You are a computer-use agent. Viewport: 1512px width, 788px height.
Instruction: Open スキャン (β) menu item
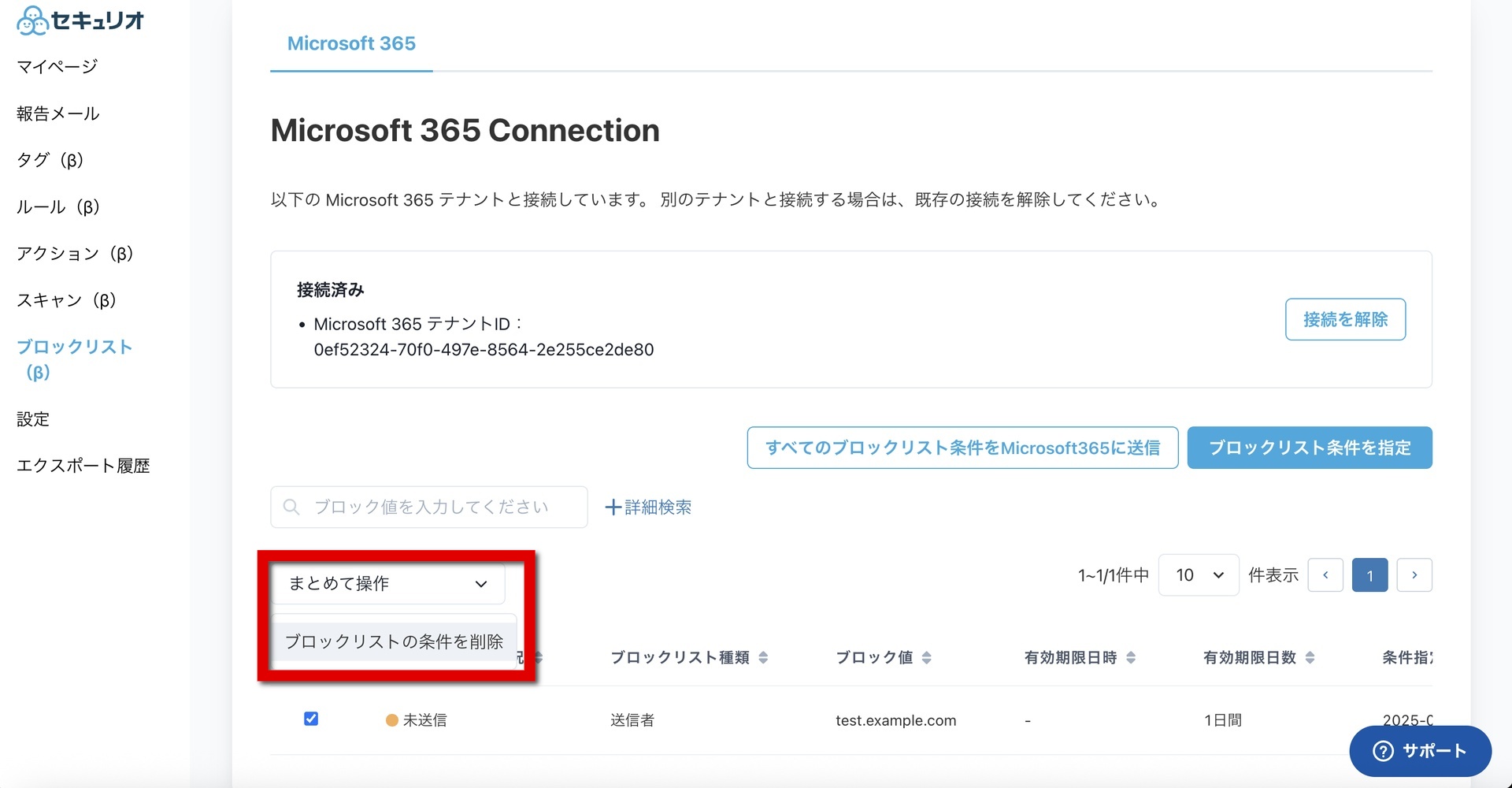(x=67, y=300)
